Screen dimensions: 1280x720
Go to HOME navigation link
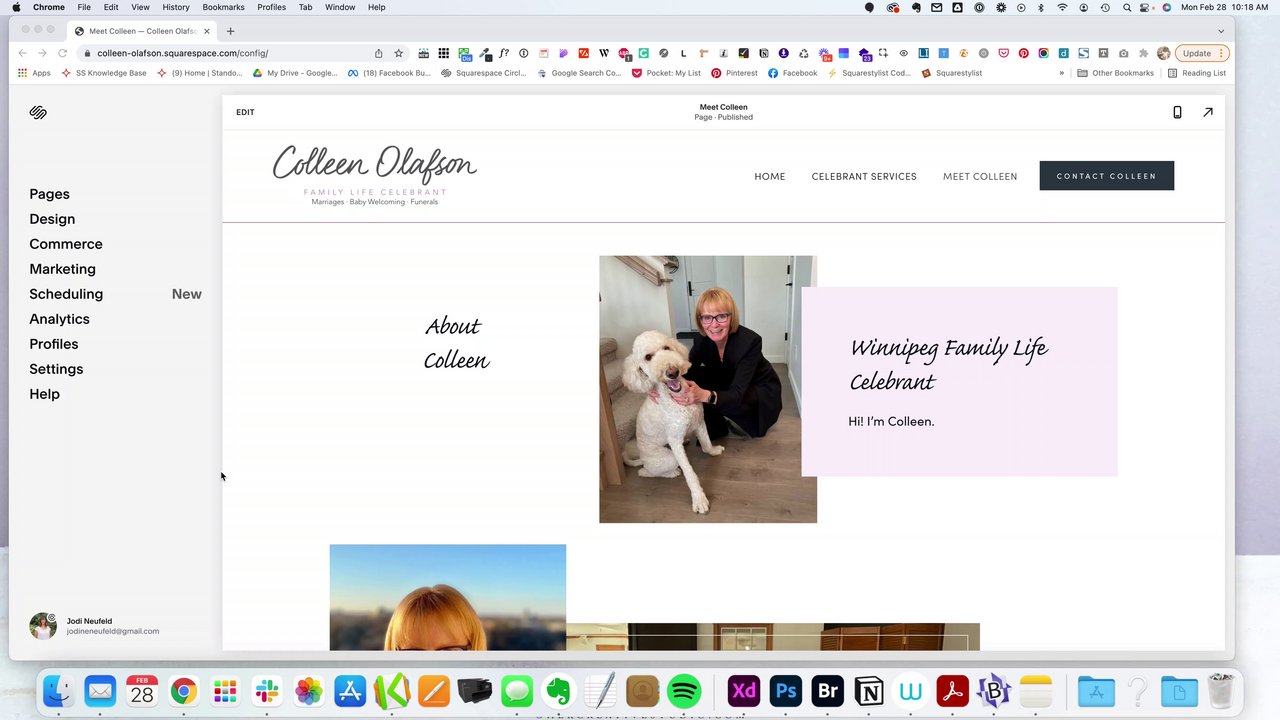point(770,176)
